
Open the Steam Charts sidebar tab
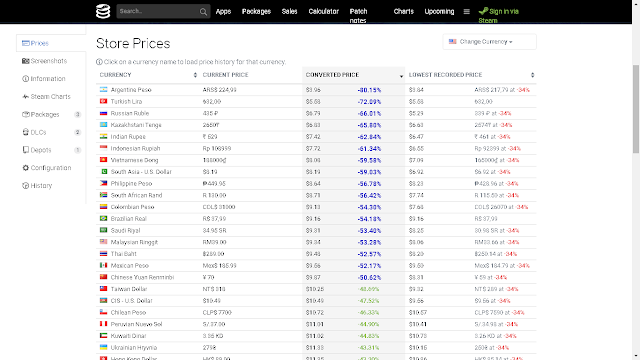coord(51,97)
